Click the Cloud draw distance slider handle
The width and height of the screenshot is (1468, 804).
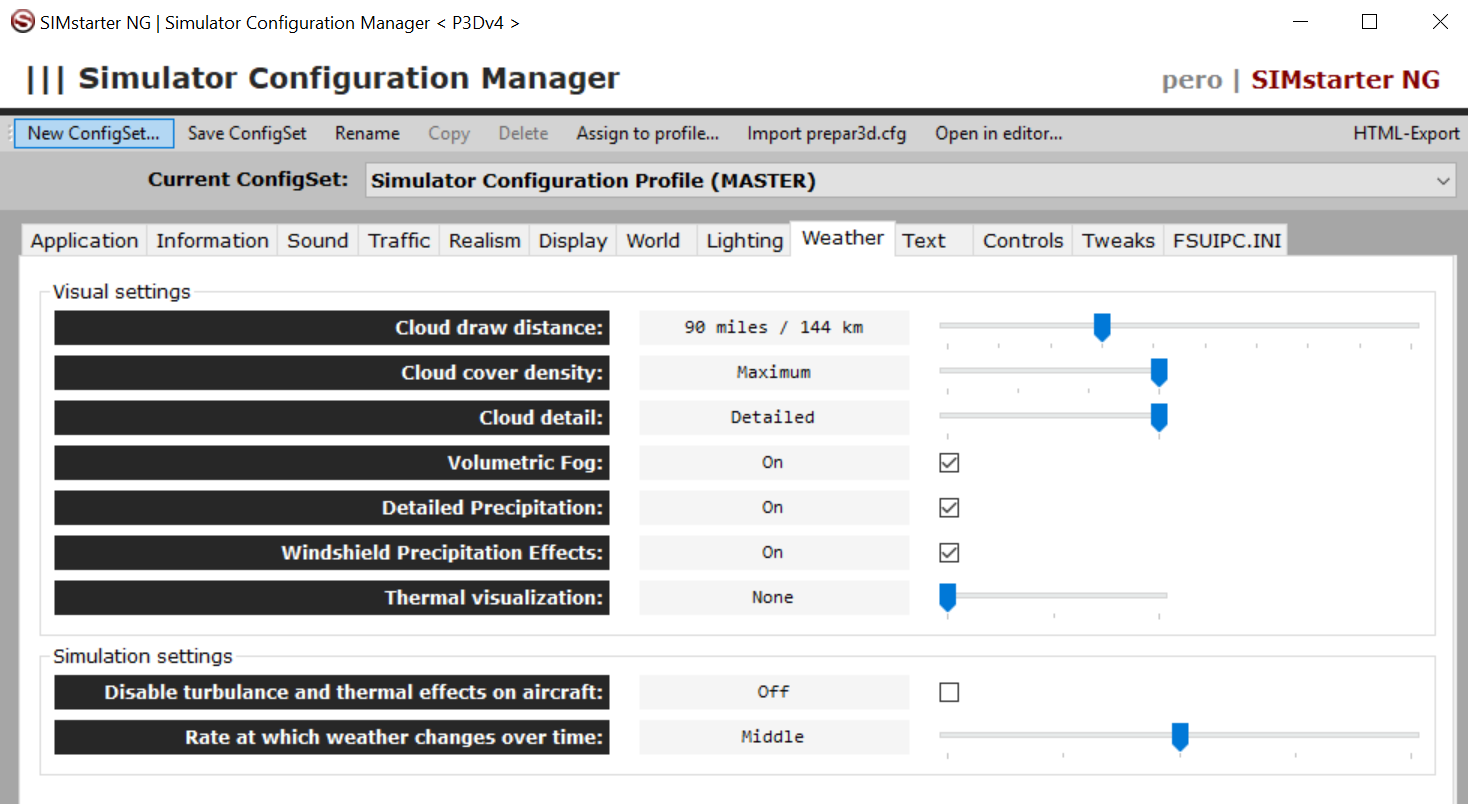pyautogui.click(x=1102, y=327)
